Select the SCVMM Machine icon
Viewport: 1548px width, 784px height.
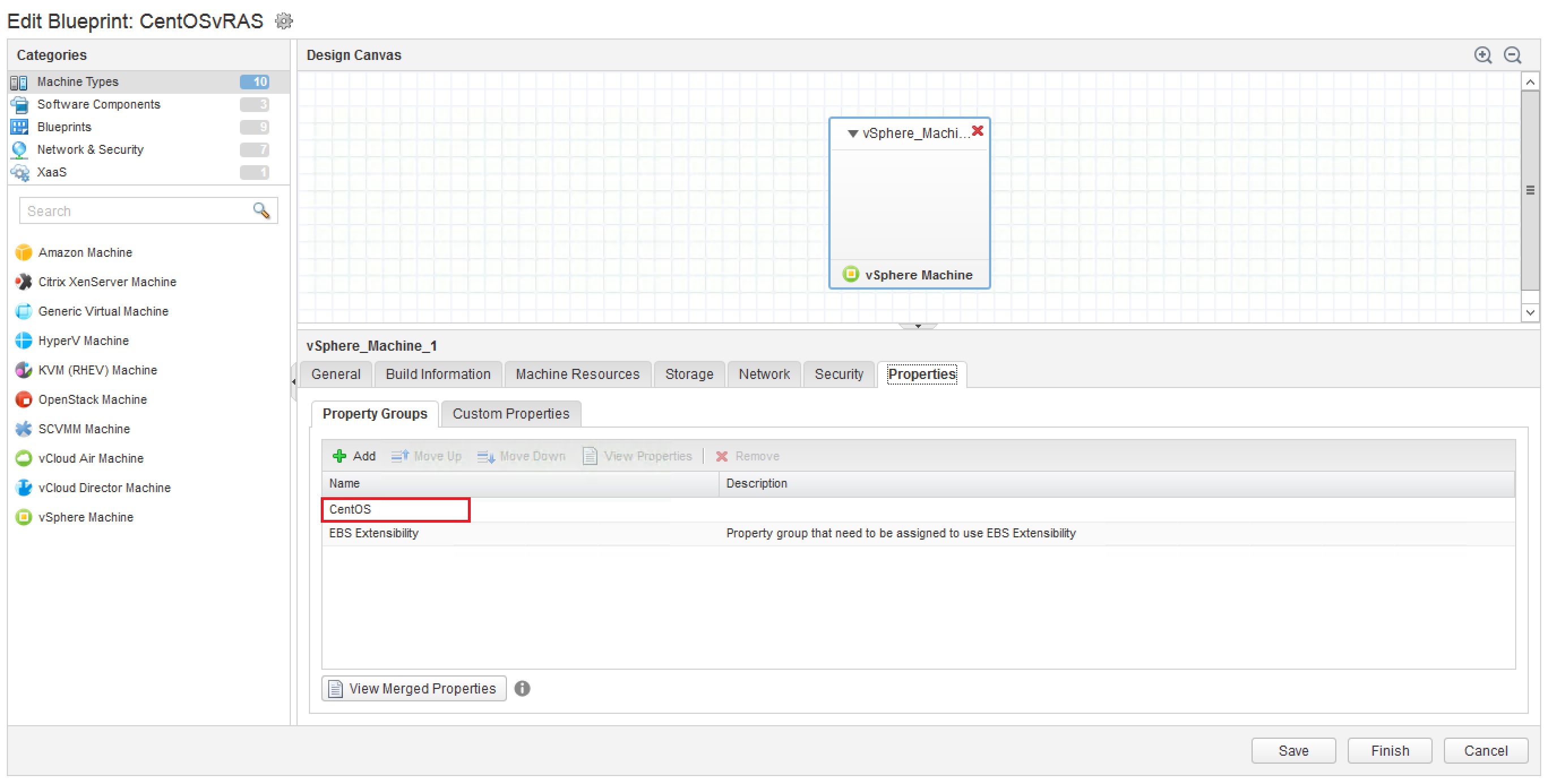tap(23, 429)
